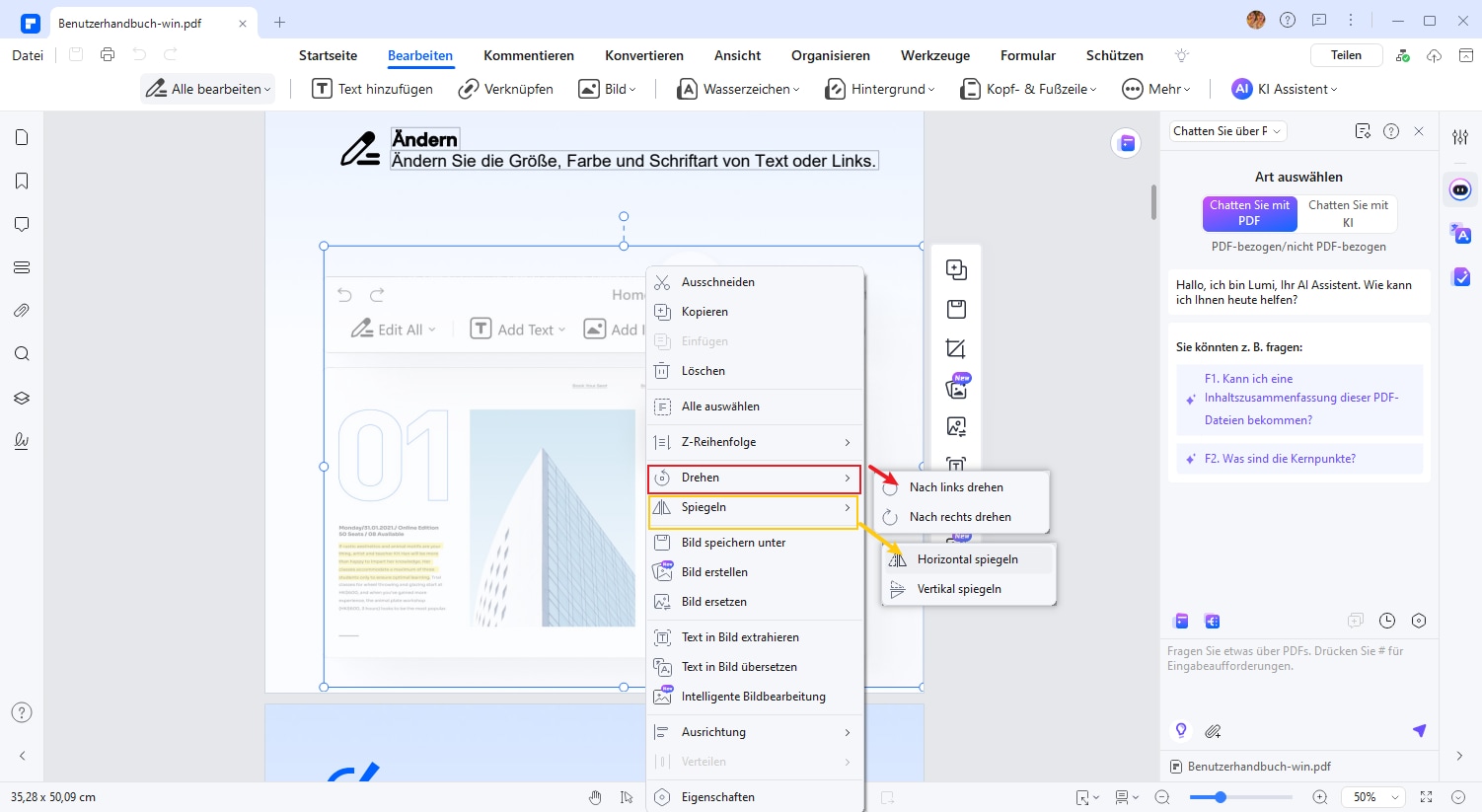Open the comments panel in left sidebar

(22, 224)
